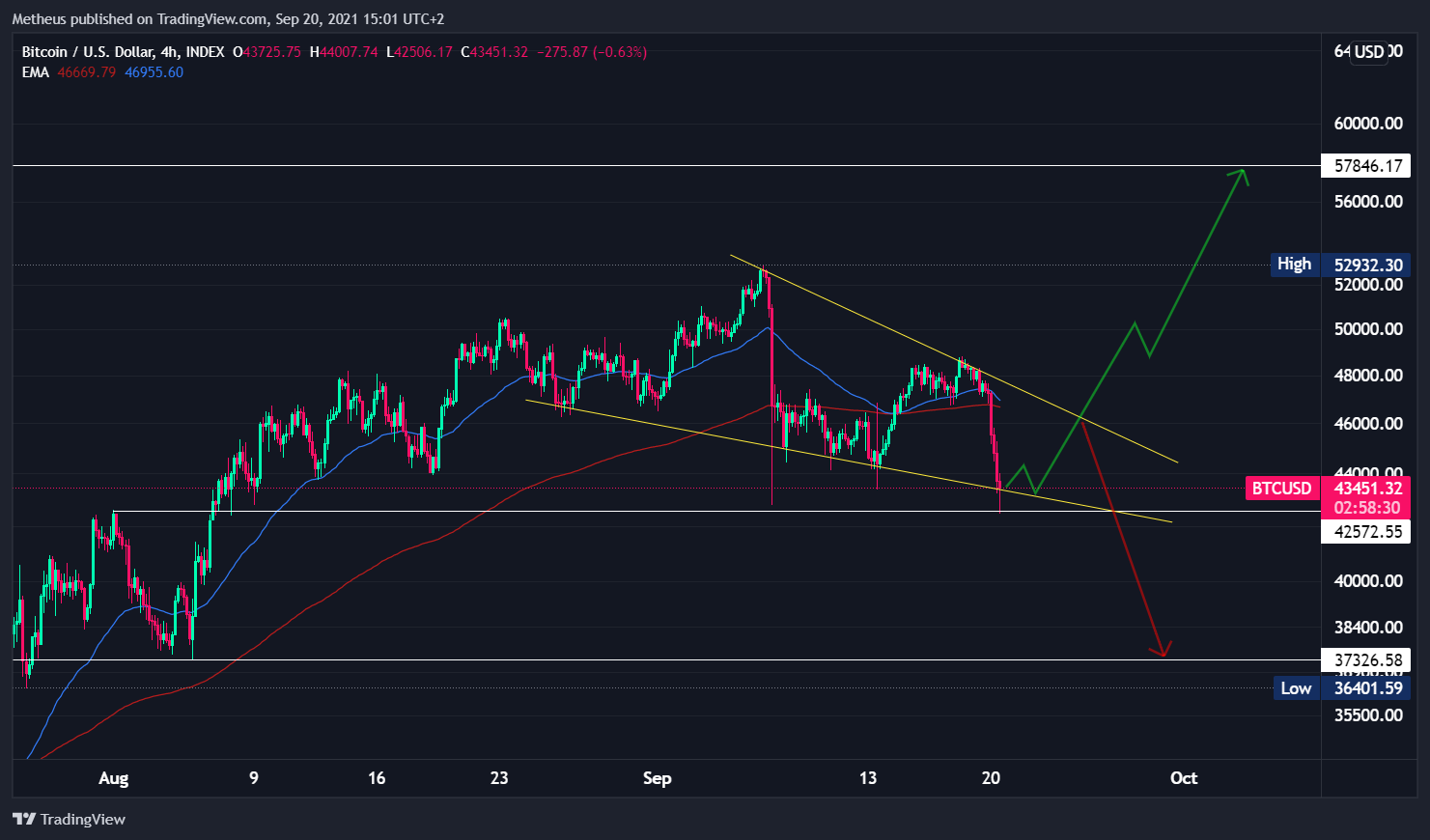Image resolution: width=1430 pixels, height=840 pixels.
Task: Click the TradingView logo icon
Action: pyautogui.click(x=24, y=819)
